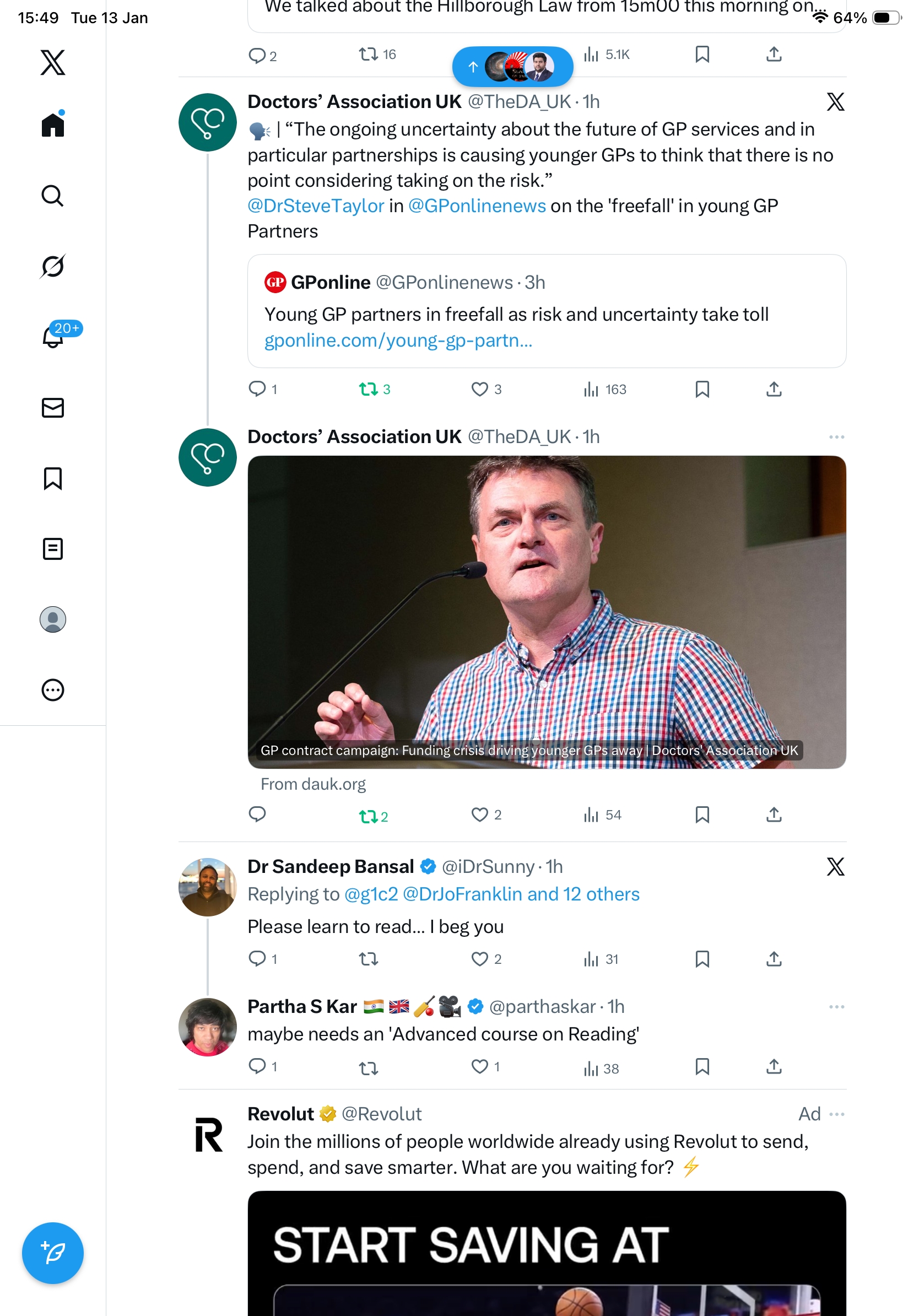Open the gponline.com article link
Image resolution: width=919 pixels, height=1316 pixels.
point(398,341)
